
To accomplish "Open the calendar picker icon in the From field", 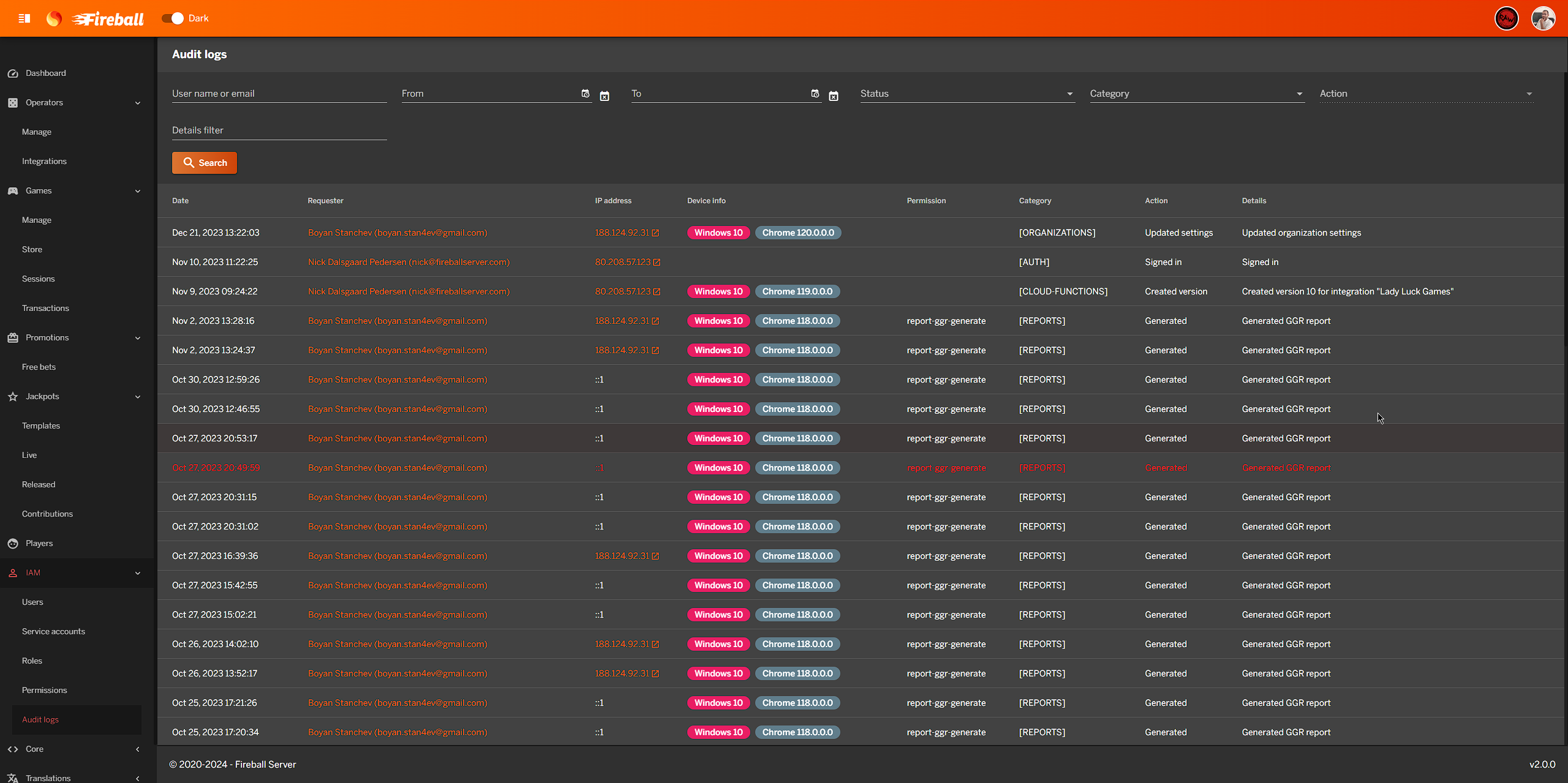I will [586, 94].
